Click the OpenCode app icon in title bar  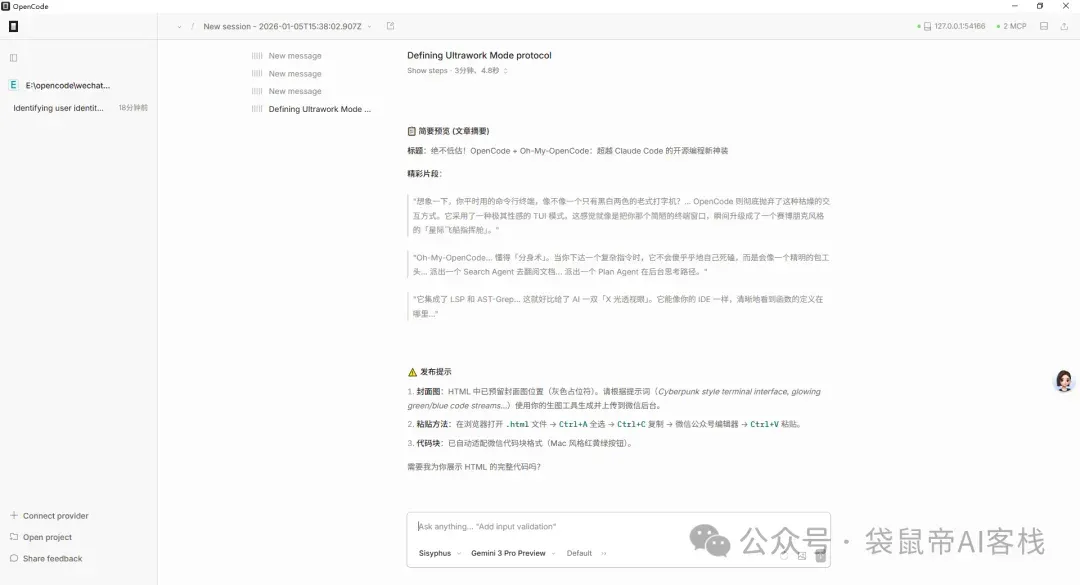click(6, 6)
